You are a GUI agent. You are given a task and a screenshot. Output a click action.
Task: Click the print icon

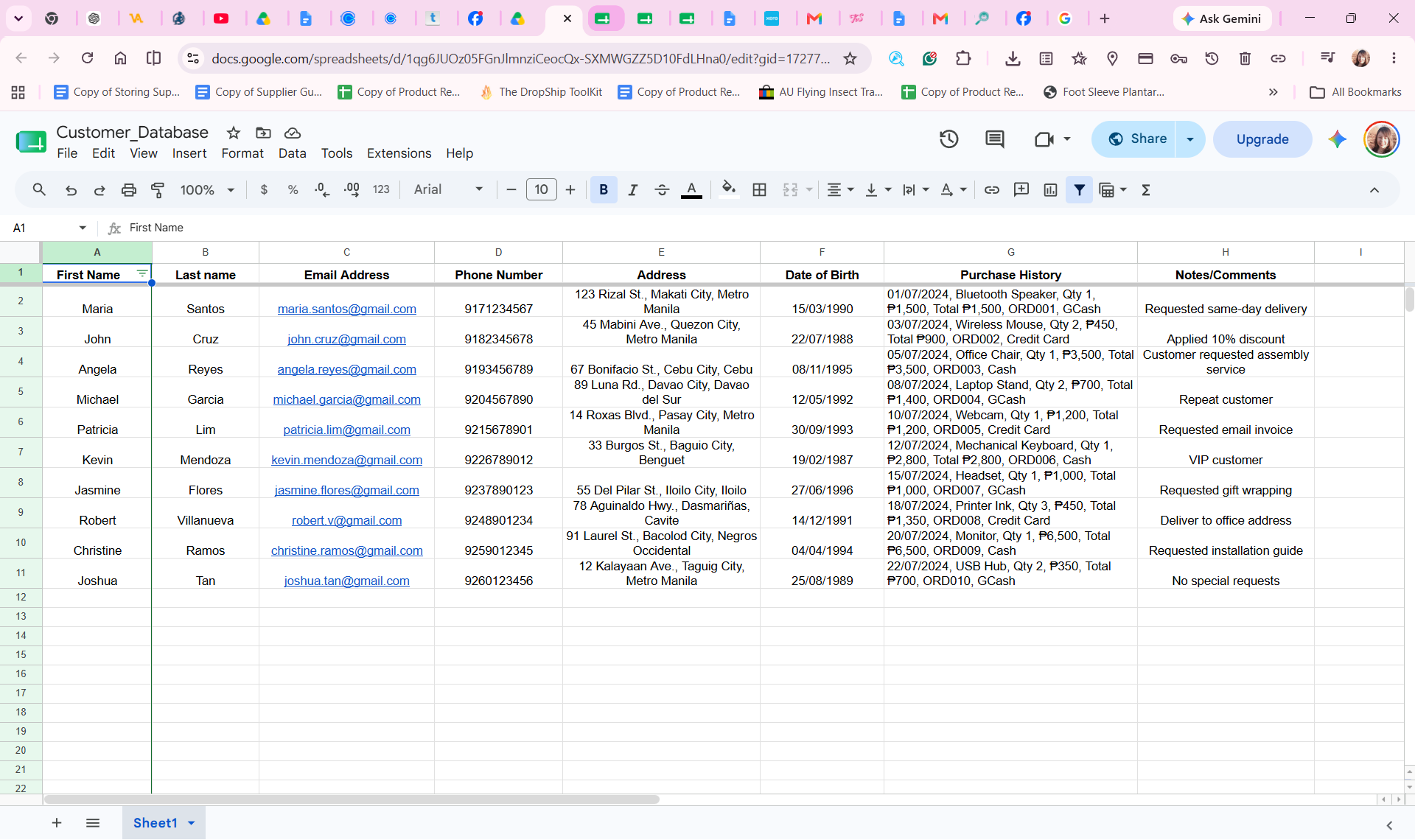coord(129,190)
